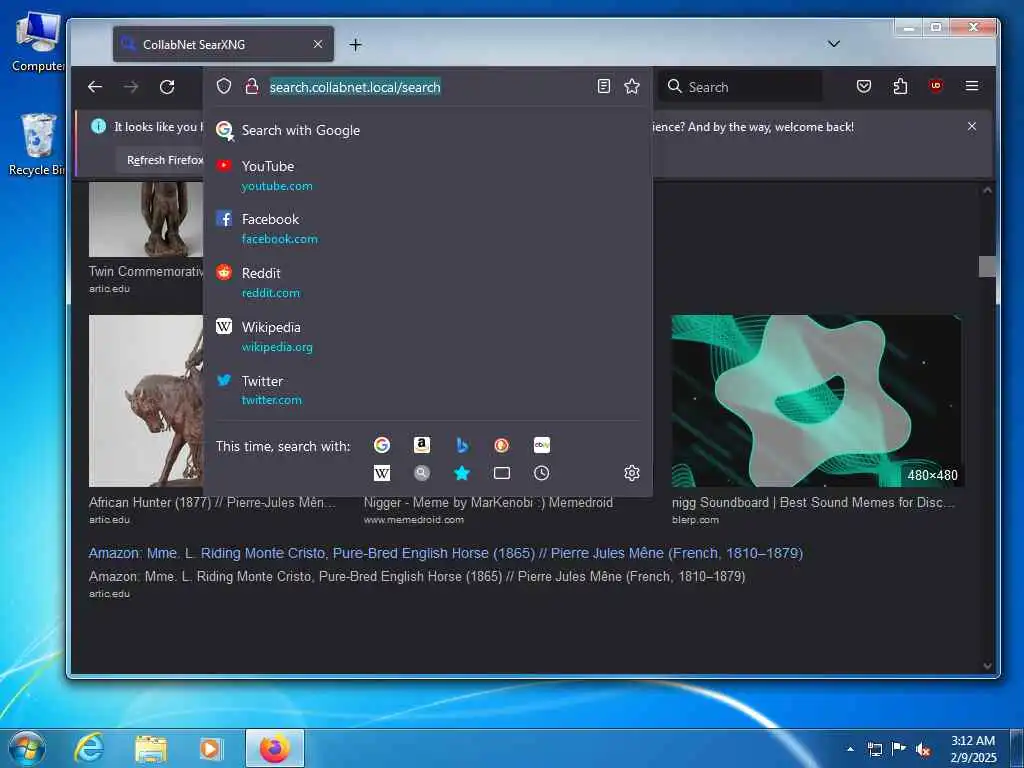Open the Action Center flag icon
The width and height of the screenshot is (1024, 768).
(x=899, y=749)
